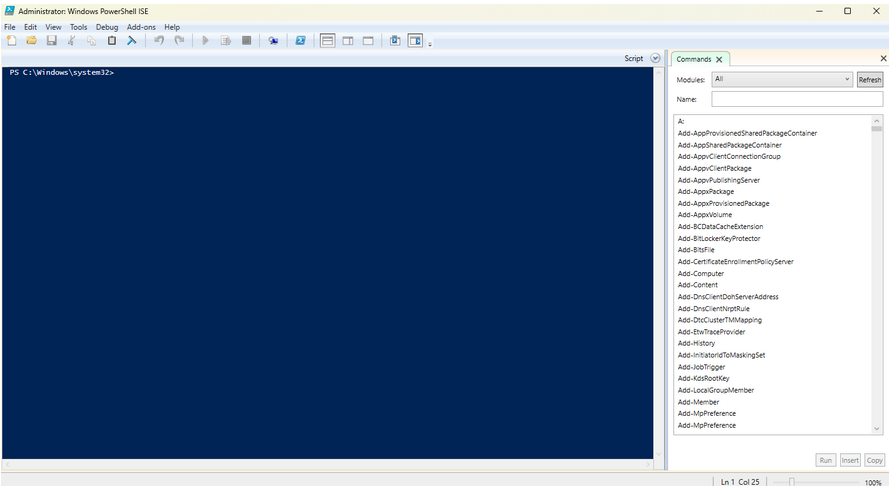The height and width of the screenshot is (494, 896).
Task: Open toolbar overflow options arrow
Action: (x=430, y=43)
